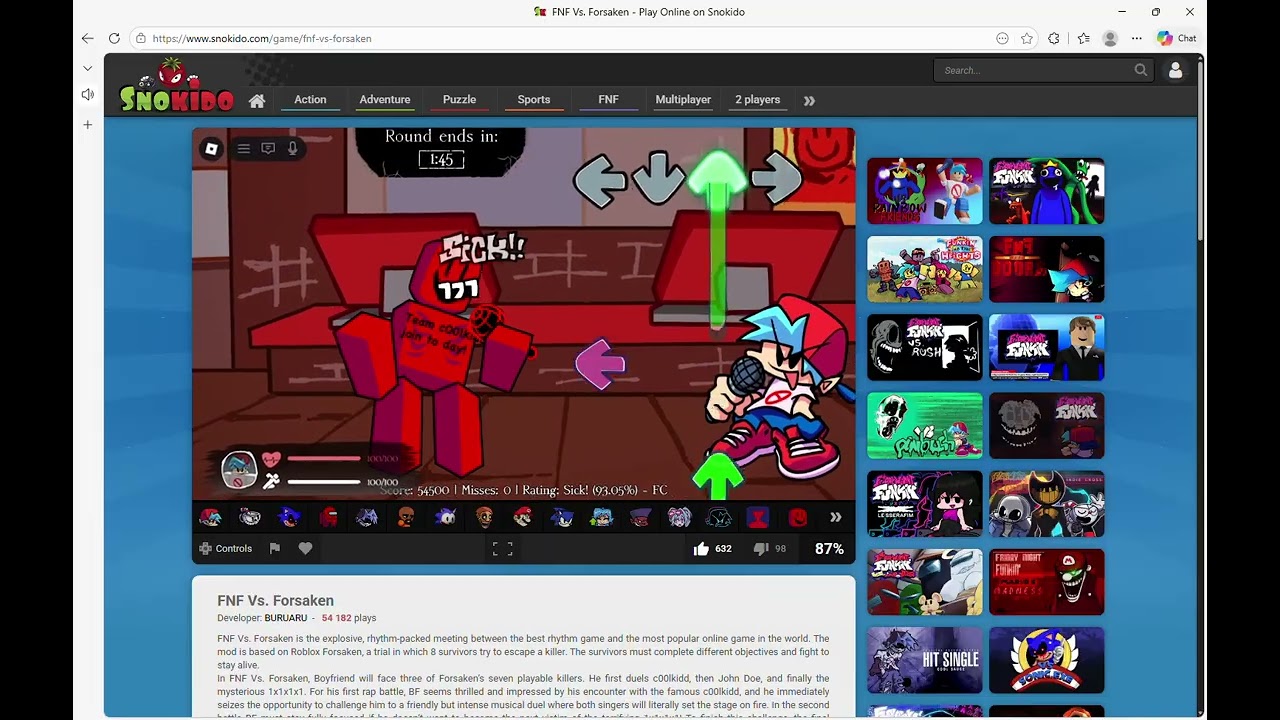Screen dimensions: 1280x720
Task: Open the Roblox logo menu in game
Action: [211, 149]
